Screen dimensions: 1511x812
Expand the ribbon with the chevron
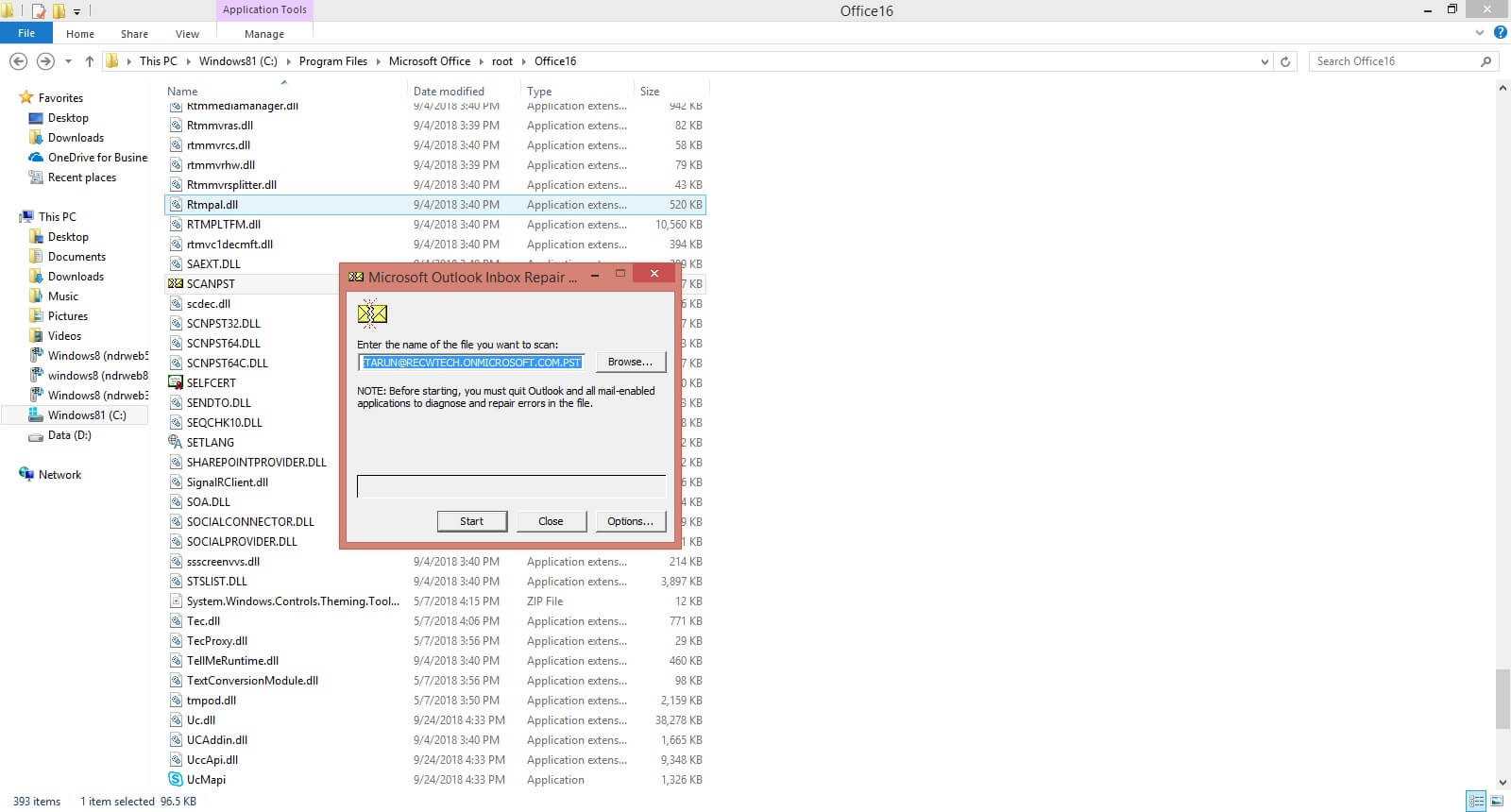pos(1480,33)
